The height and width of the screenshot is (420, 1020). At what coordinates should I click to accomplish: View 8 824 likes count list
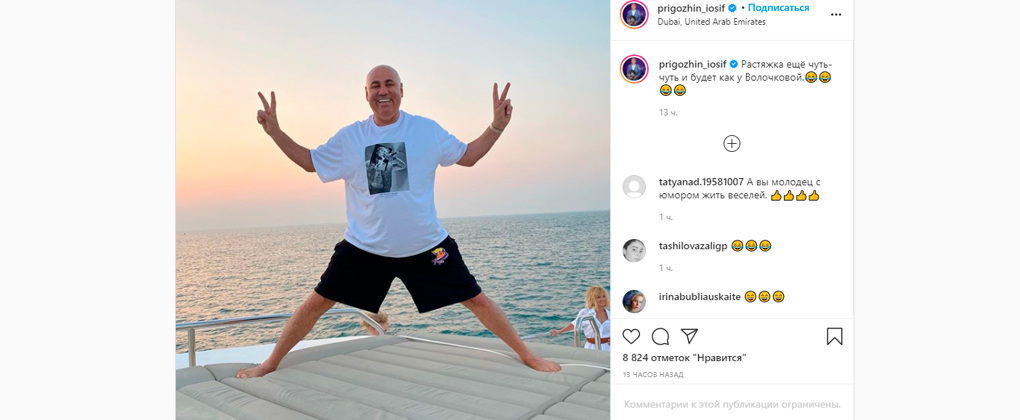[x=684, y=358]
